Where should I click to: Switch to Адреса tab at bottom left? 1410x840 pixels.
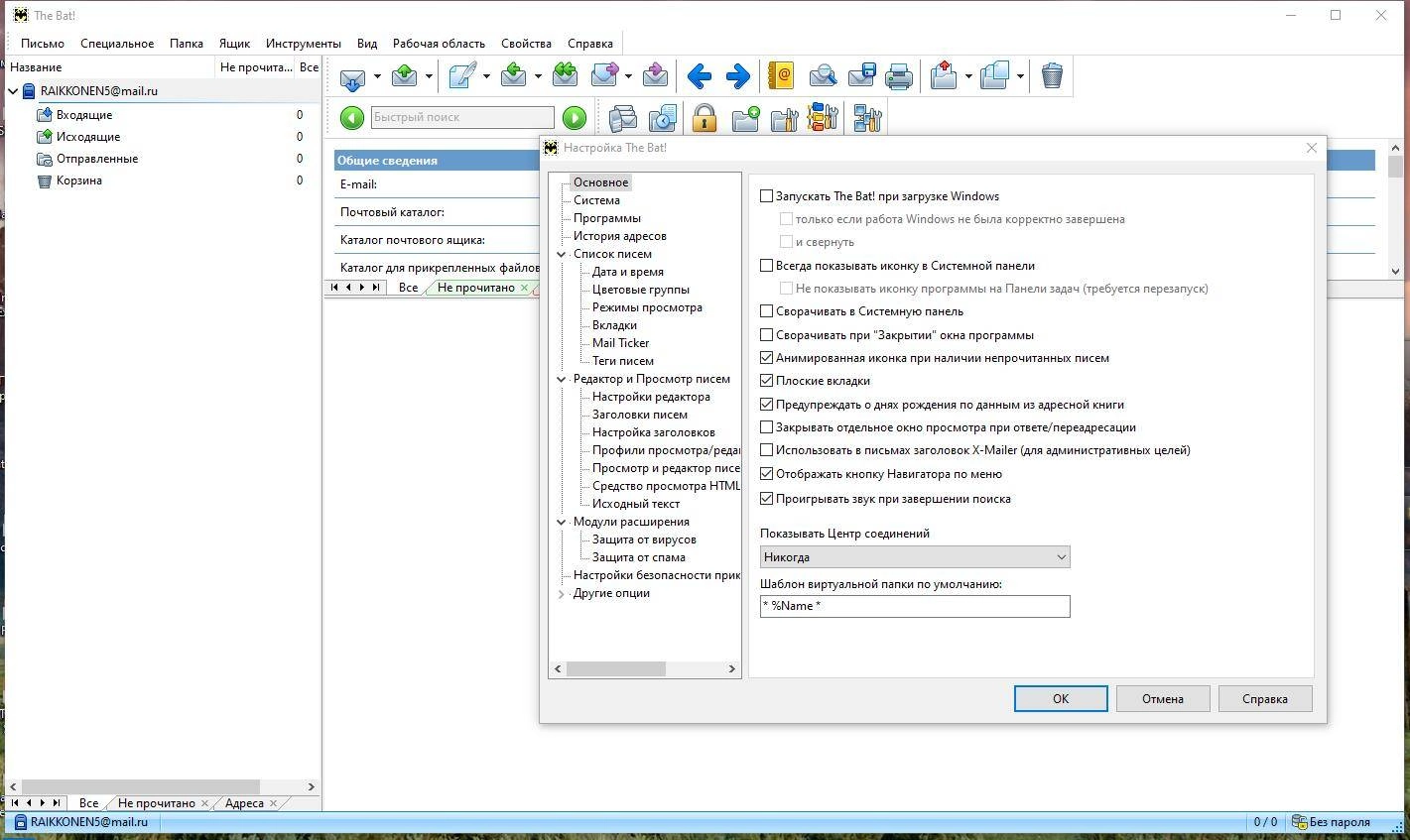pyautogui.click(x=244, y=803)
